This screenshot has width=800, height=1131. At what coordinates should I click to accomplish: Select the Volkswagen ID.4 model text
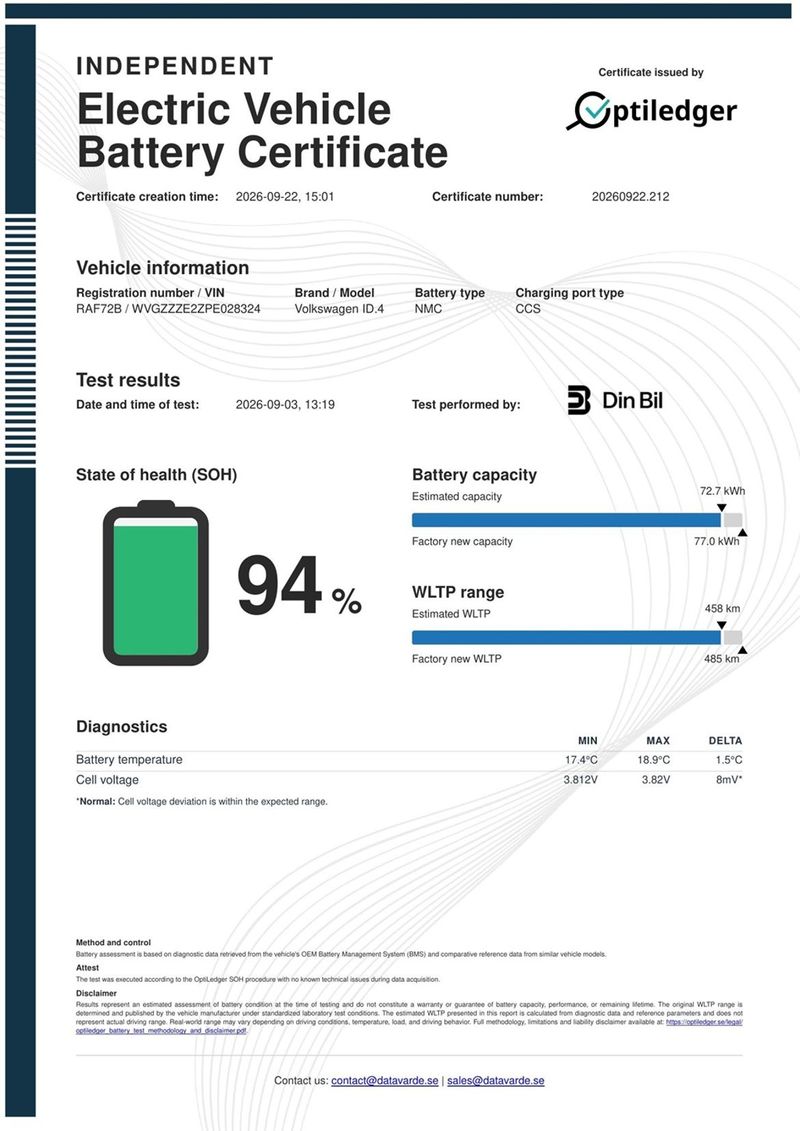point(339,309)
